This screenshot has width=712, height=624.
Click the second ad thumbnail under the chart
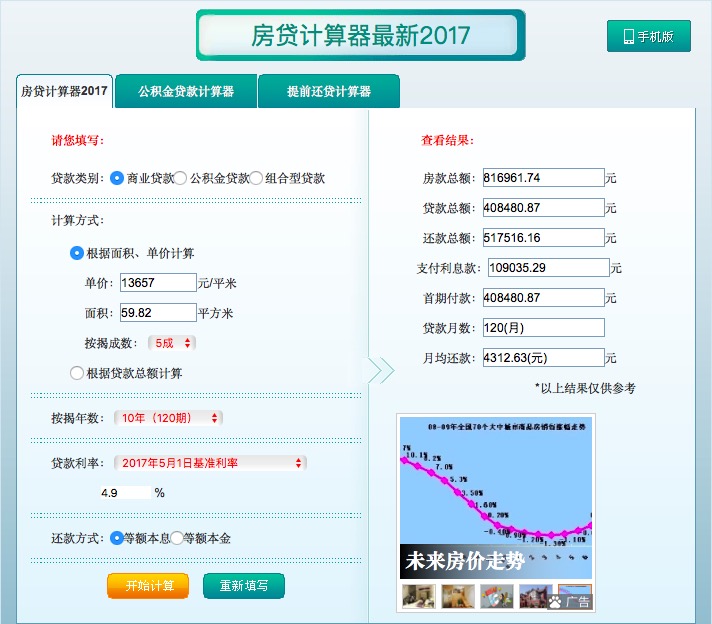(458, 596)
